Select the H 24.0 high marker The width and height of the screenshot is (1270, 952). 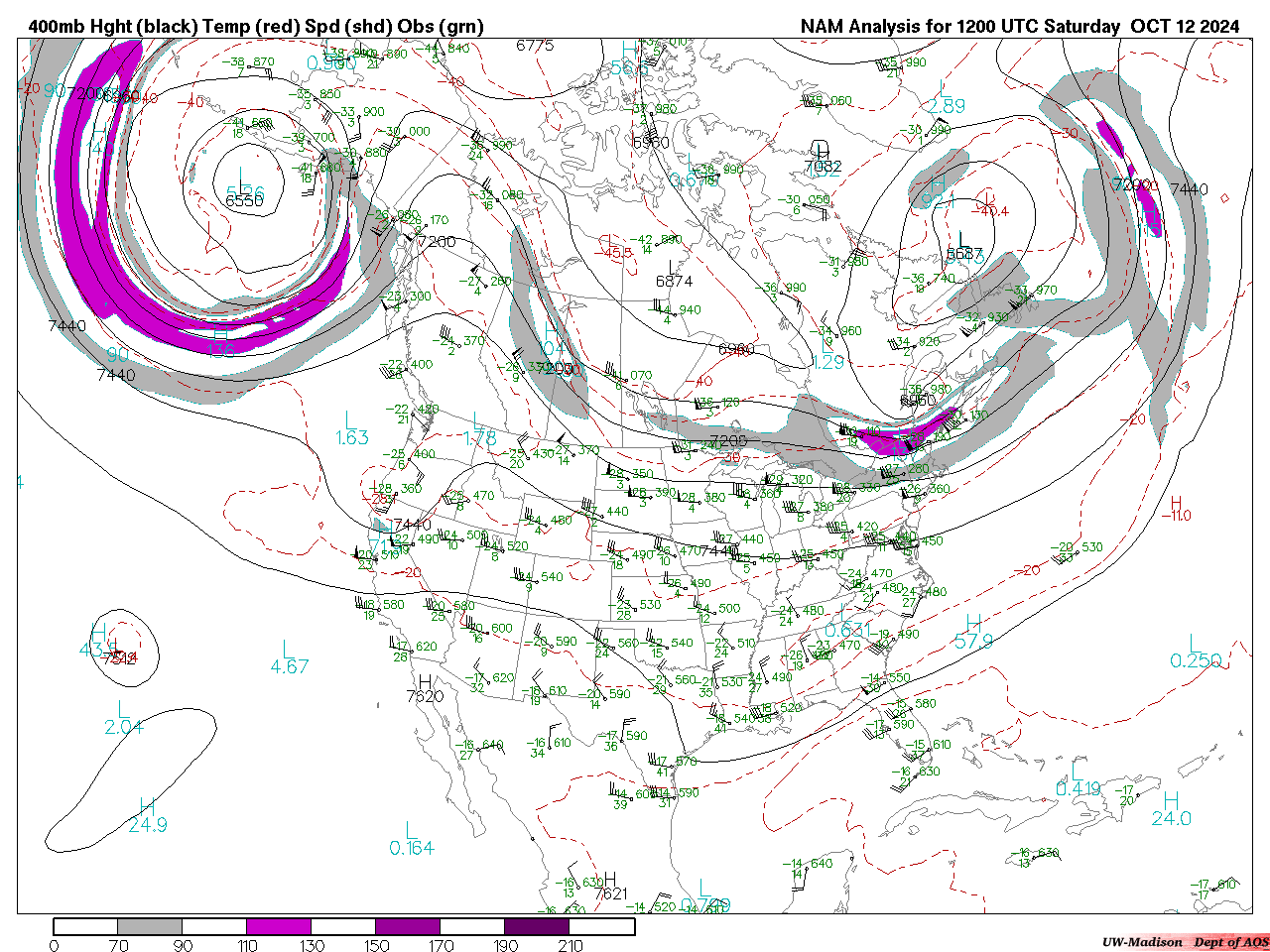(1171, 809)
